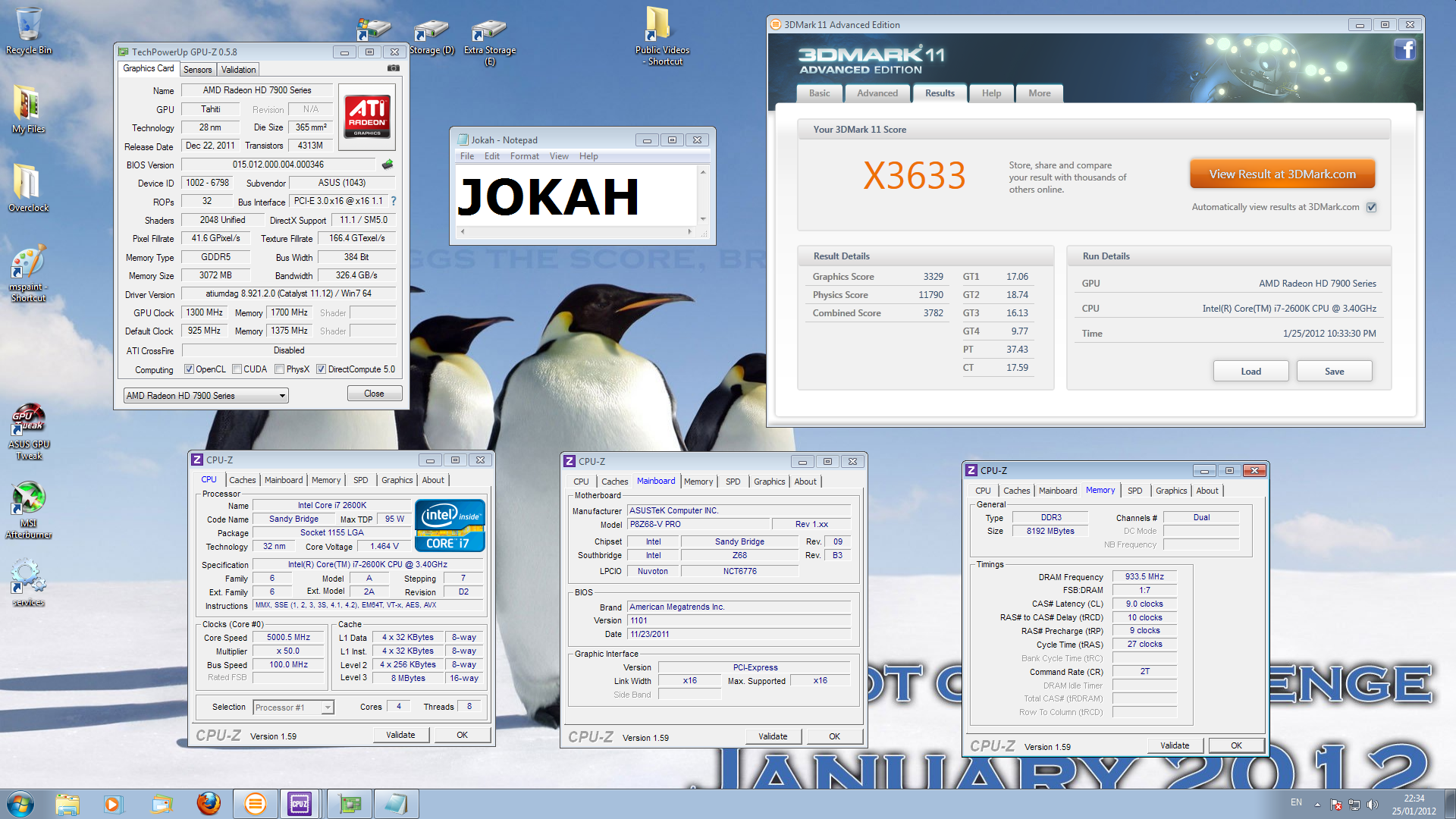Click the CPU-Z taskbar icon
Image resolution: width=1456 pixels, height=819 pixels.
300,804
